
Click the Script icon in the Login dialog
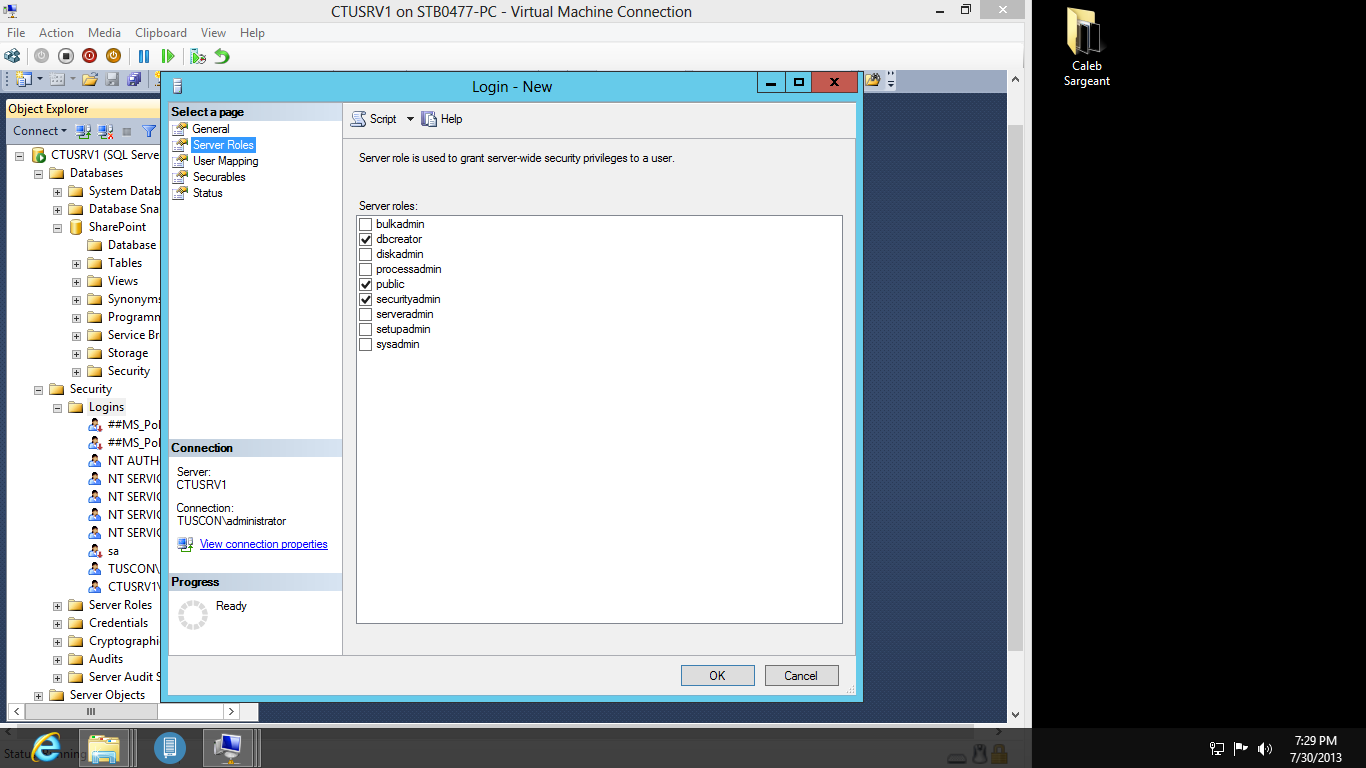[x=358, y=119]
